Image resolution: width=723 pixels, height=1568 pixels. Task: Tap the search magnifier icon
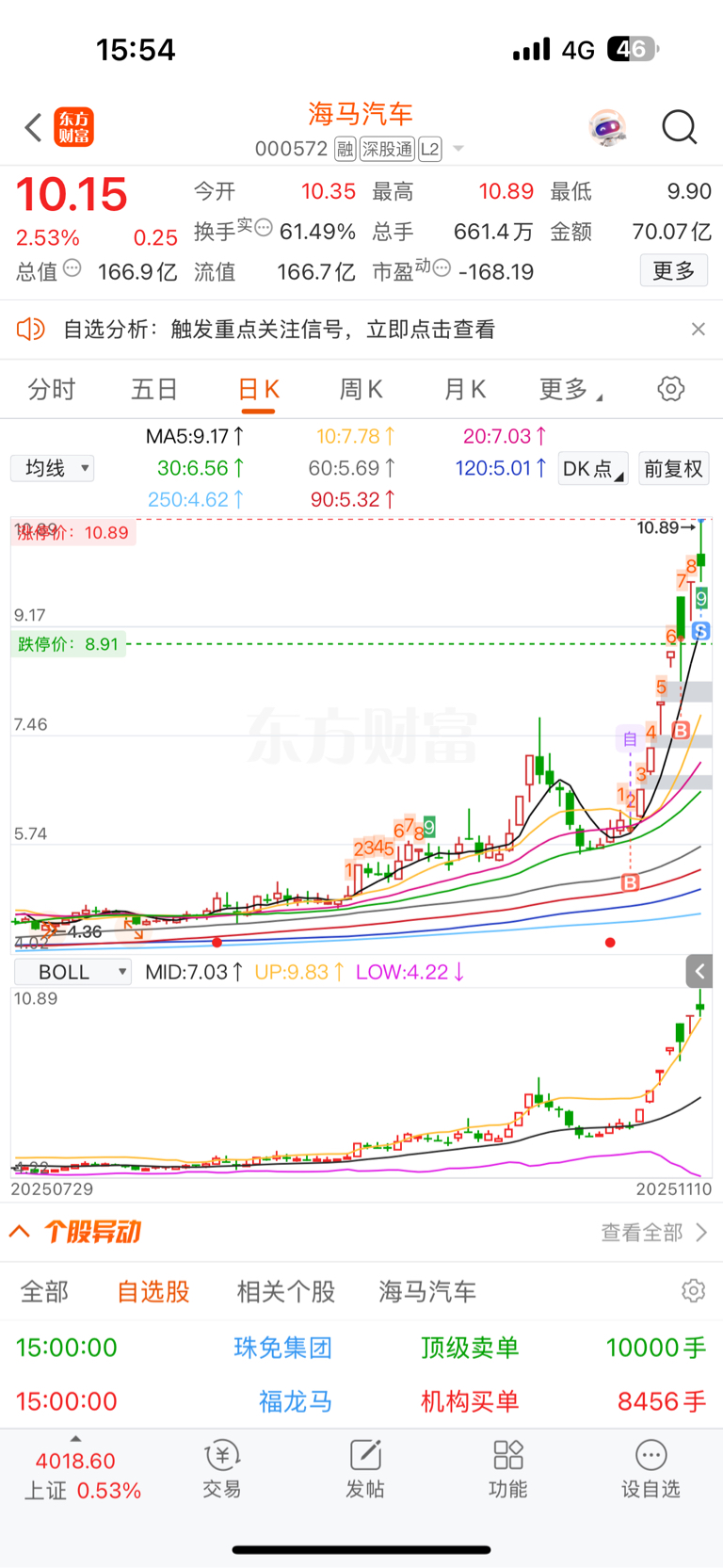click(679, 127)
